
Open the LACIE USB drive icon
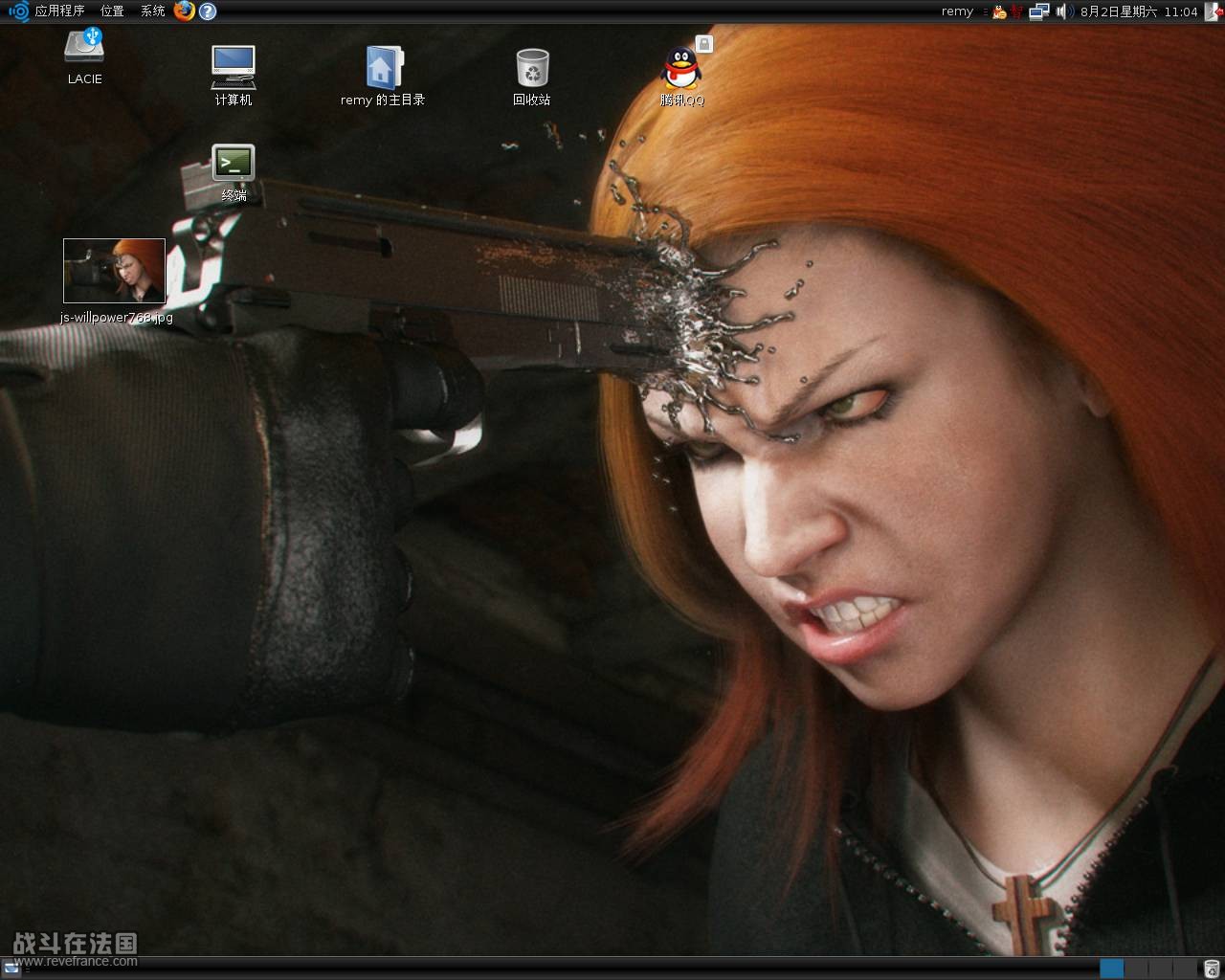[84, 46]
